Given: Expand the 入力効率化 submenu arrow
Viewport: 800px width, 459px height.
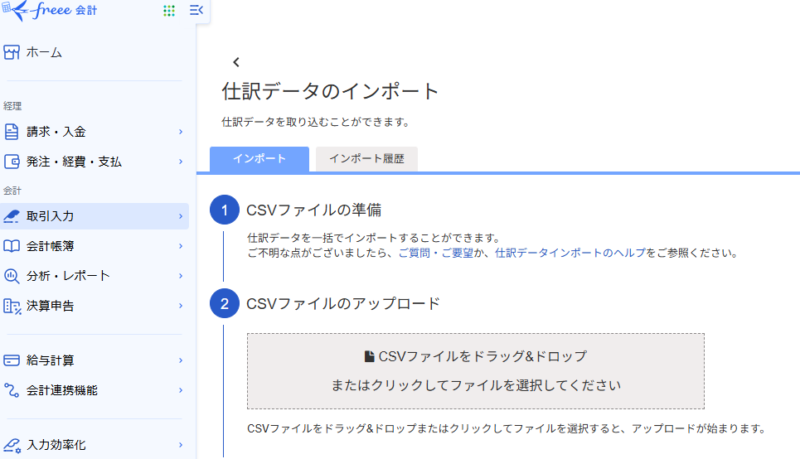Looking at the screenshot, I should [180, 445].
